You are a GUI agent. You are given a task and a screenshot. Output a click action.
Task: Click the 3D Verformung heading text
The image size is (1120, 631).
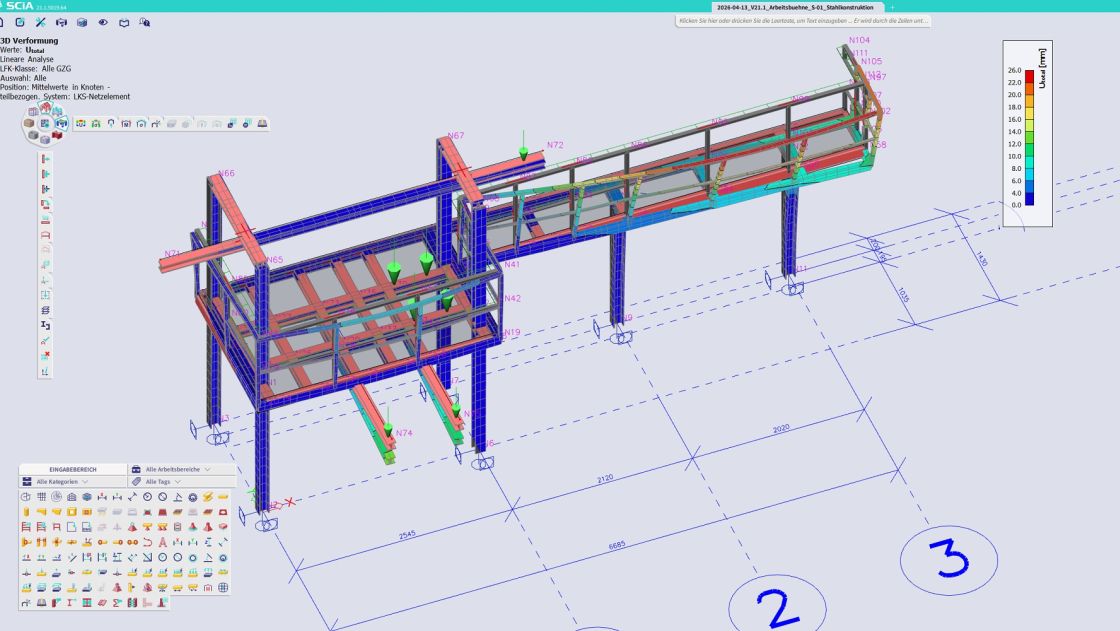pos(29,41)
